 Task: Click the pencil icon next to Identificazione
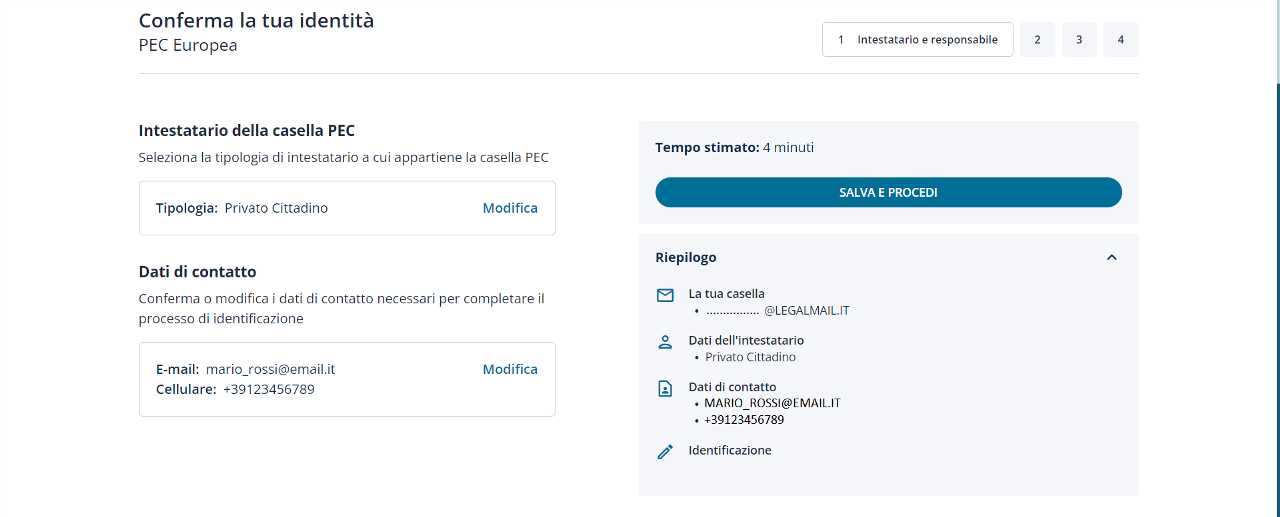coord(665,452)
